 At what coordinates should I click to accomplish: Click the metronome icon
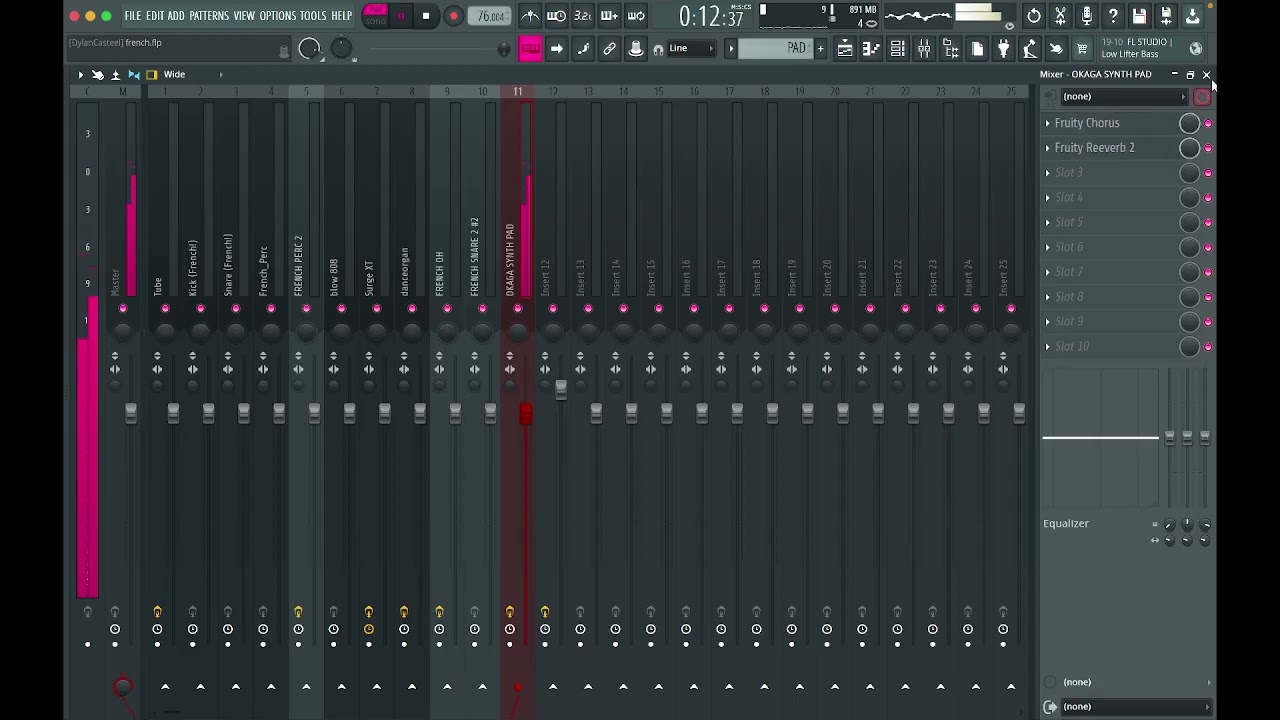tap(530, 16)
